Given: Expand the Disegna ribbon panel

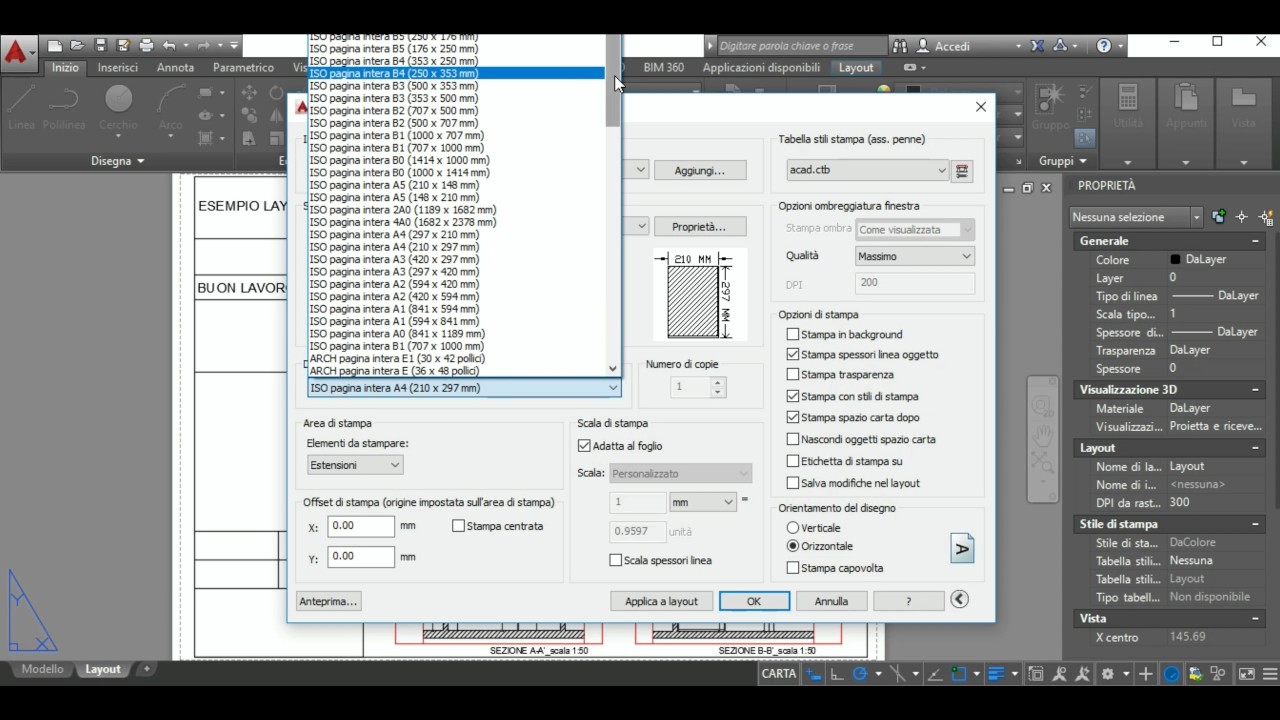Looking at the screenshot, I should click(118, 161).
